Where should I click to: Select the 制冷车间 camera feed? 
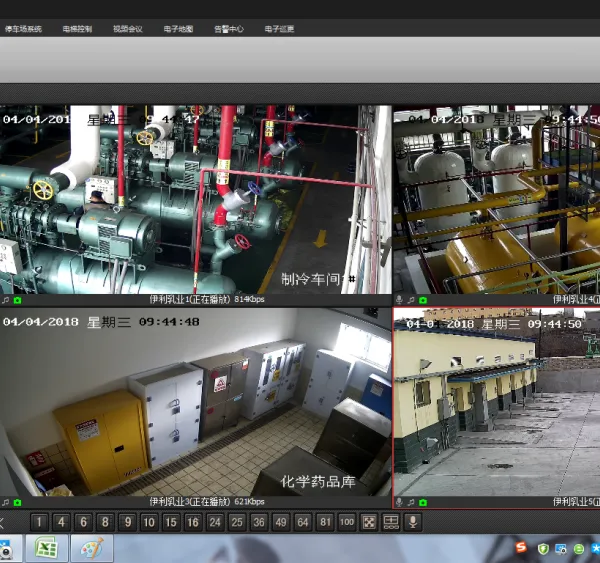(x=196, y=199)
